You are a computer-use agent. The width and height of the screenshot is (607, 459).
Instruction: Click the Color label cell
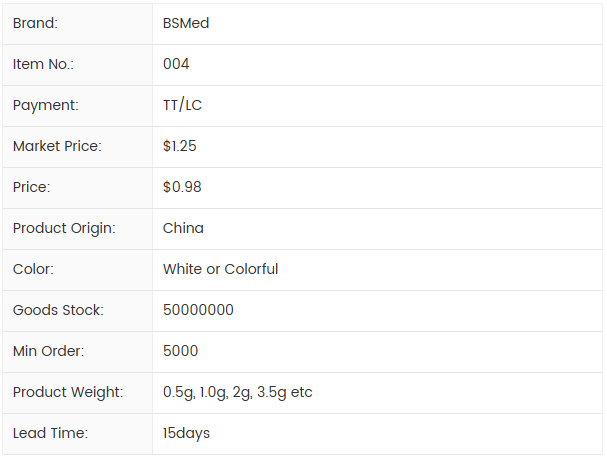pyautogui.click(x=33, y=269)
